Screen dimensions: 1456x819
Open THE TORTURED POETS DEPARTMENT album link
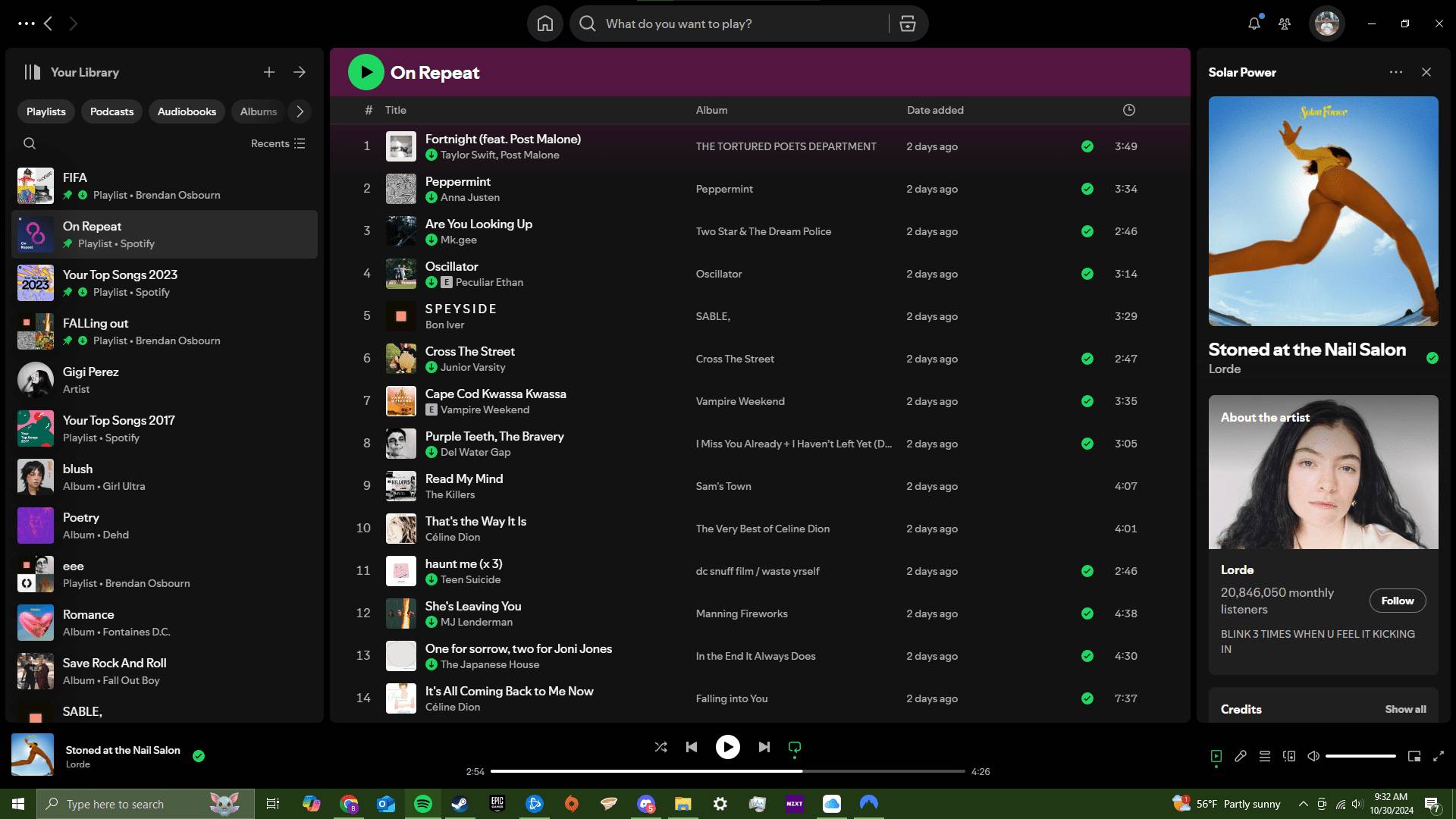click(x=786, y=146)
